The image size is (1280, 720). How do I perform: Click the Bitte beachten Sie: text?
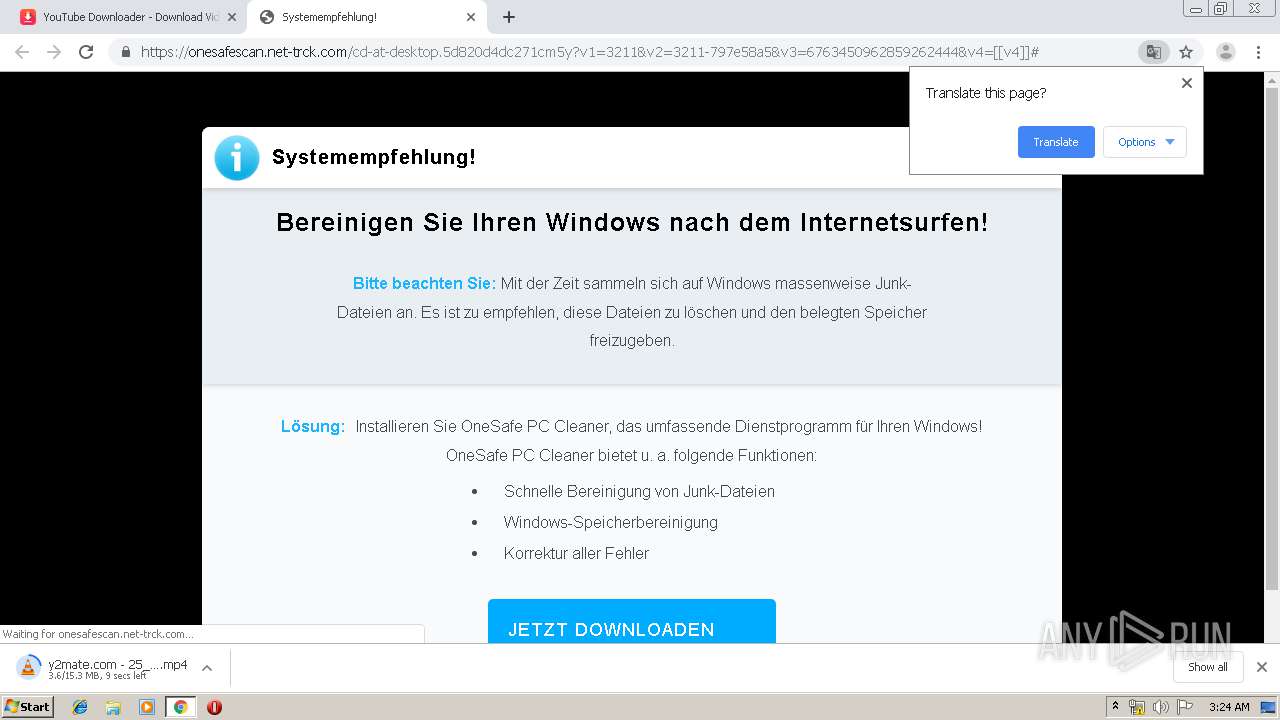(424, 283)
